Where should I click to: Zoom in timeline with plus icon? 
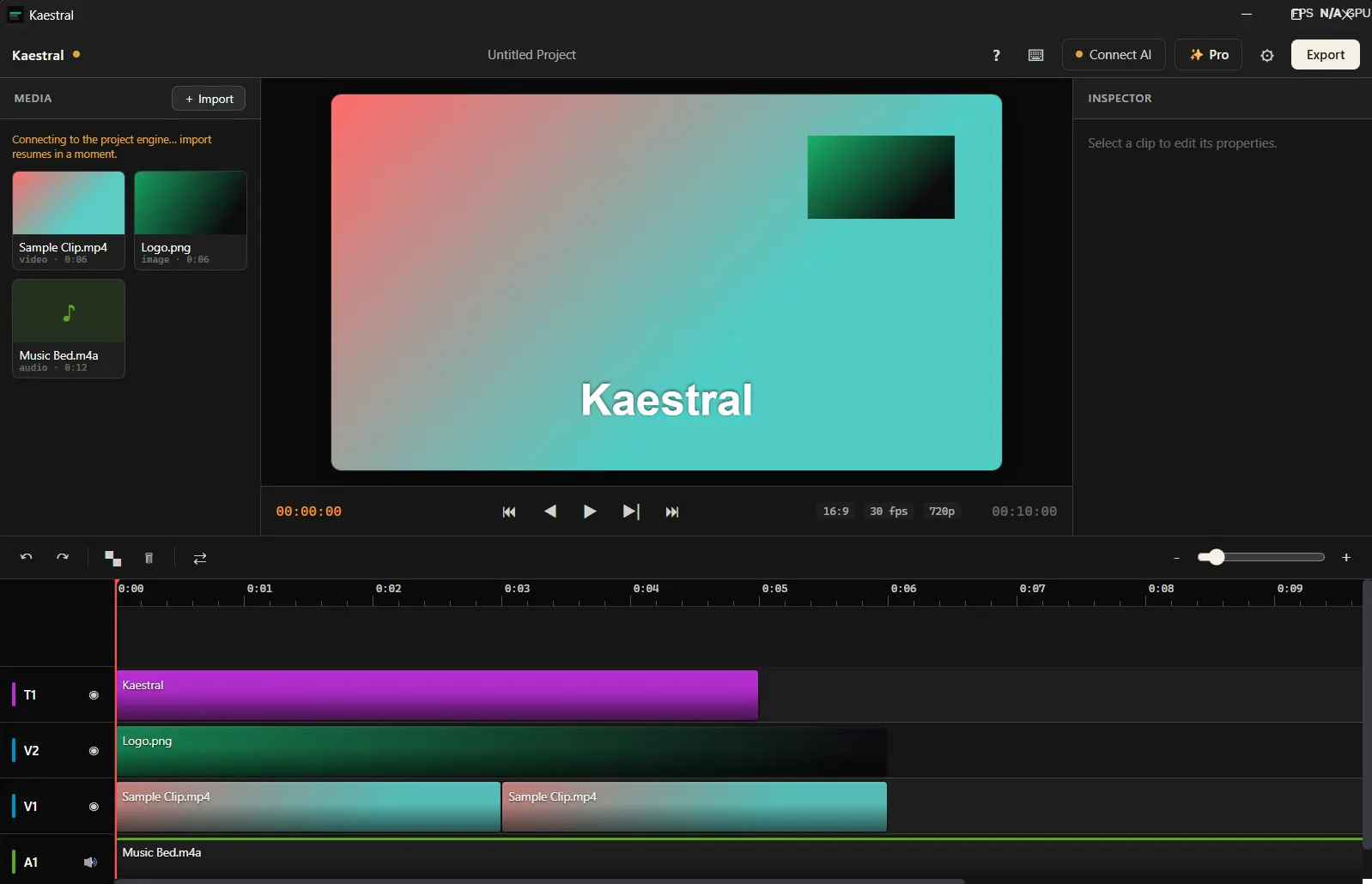1346,558
